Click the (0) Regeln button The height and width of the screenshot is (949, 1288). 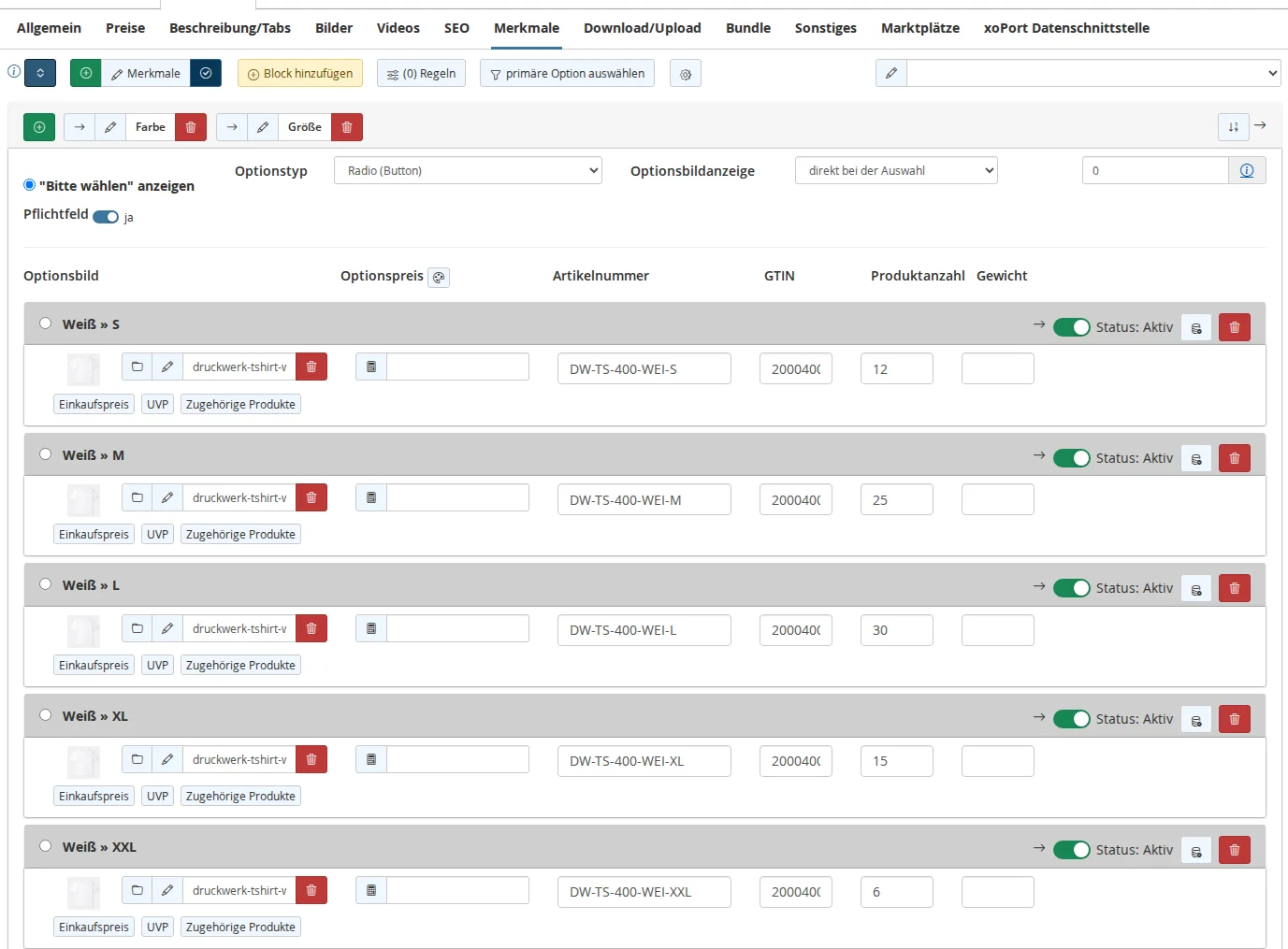tap(421, 74)
